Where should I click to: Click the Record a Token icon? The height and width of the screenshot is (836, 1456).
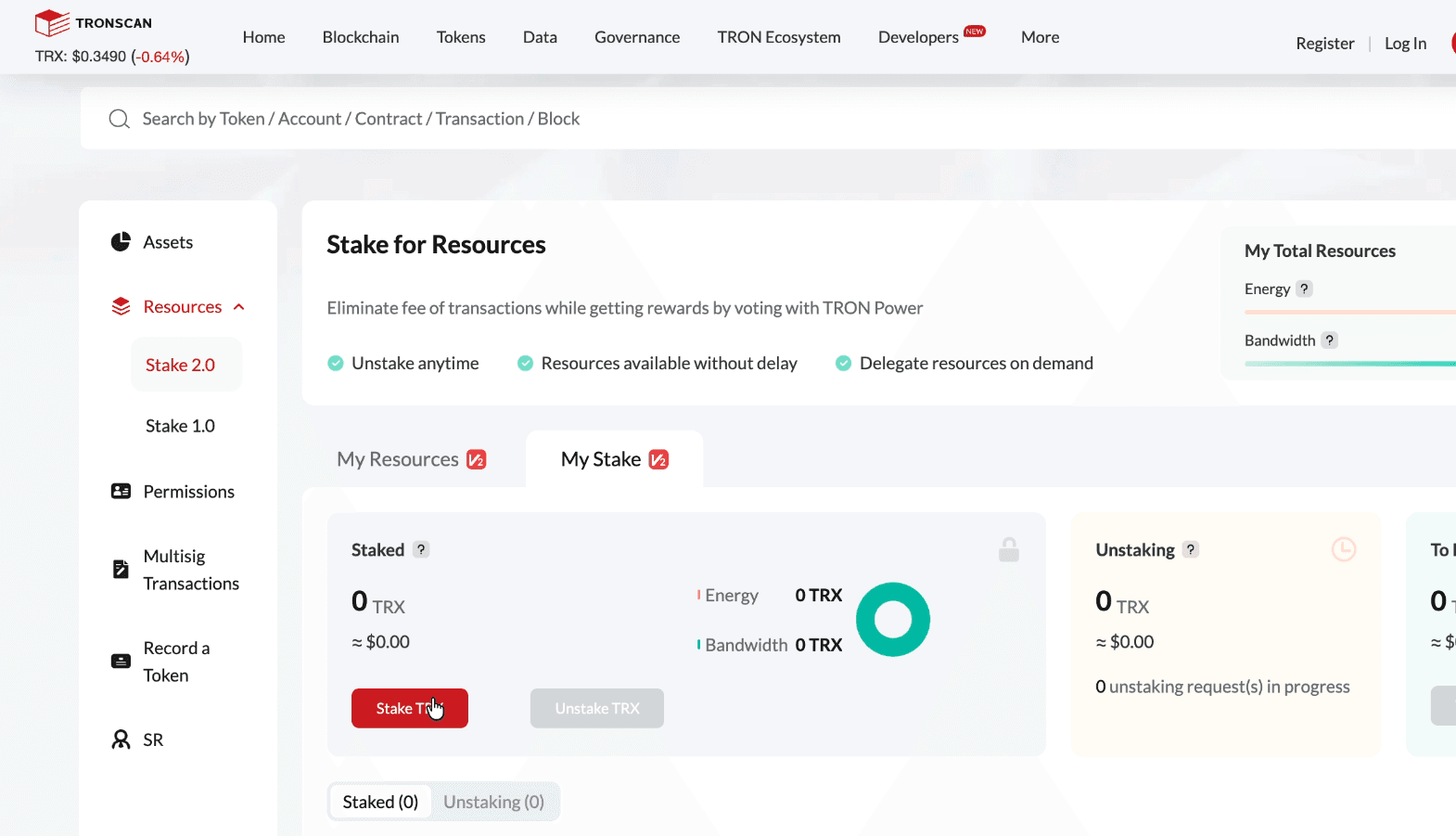point(121,661)
